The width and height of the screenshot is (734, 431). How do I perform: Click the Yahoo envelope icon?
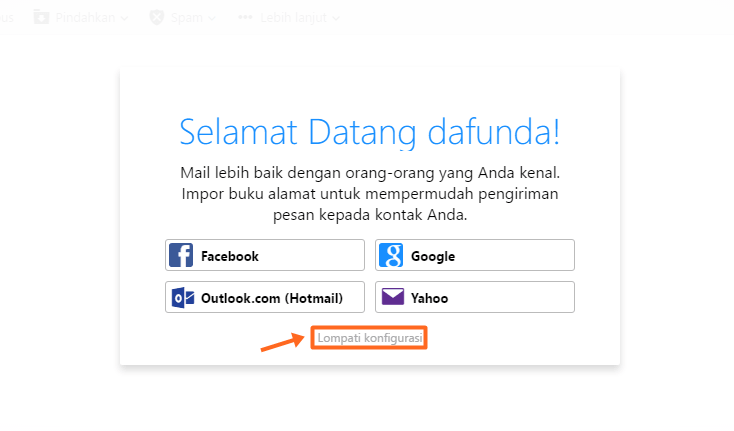pos(393,297)
